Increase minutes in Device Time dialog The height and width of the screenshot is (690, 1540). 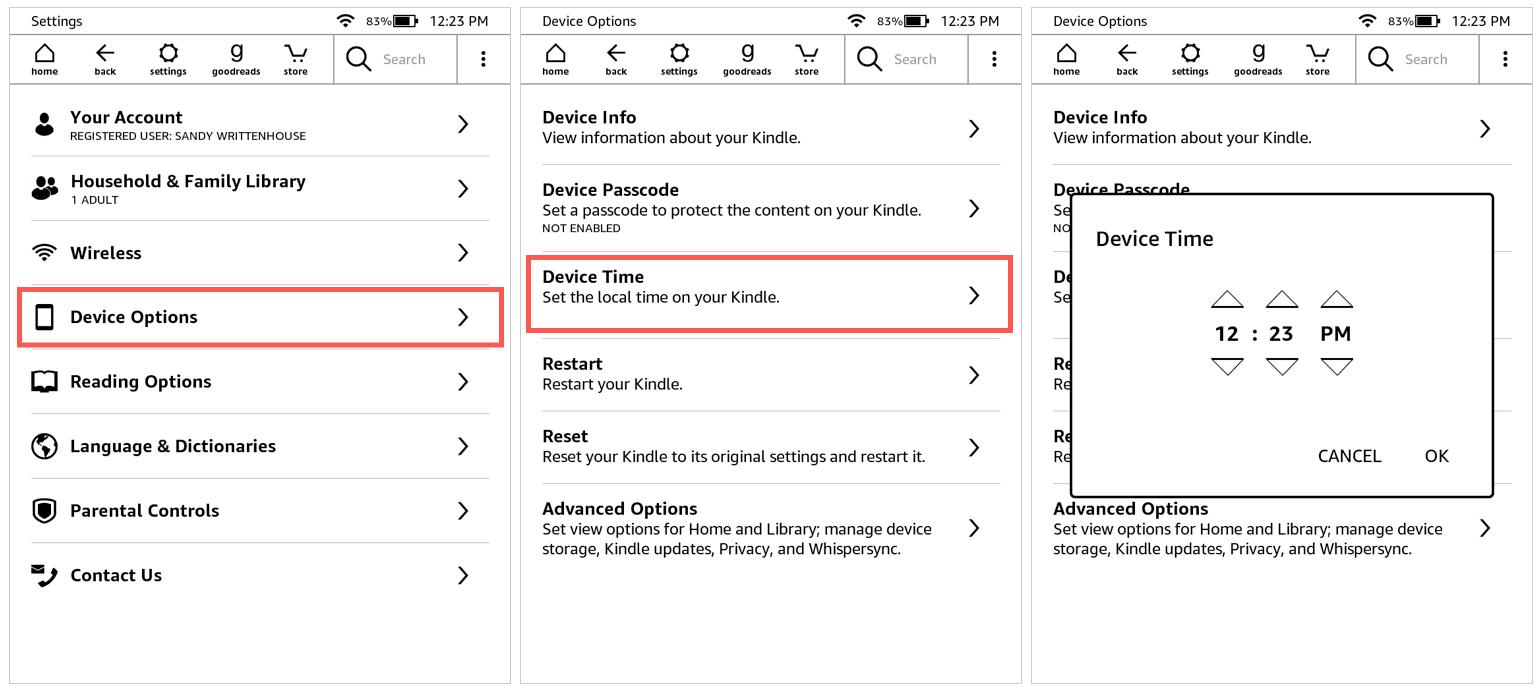point(1282,299)
